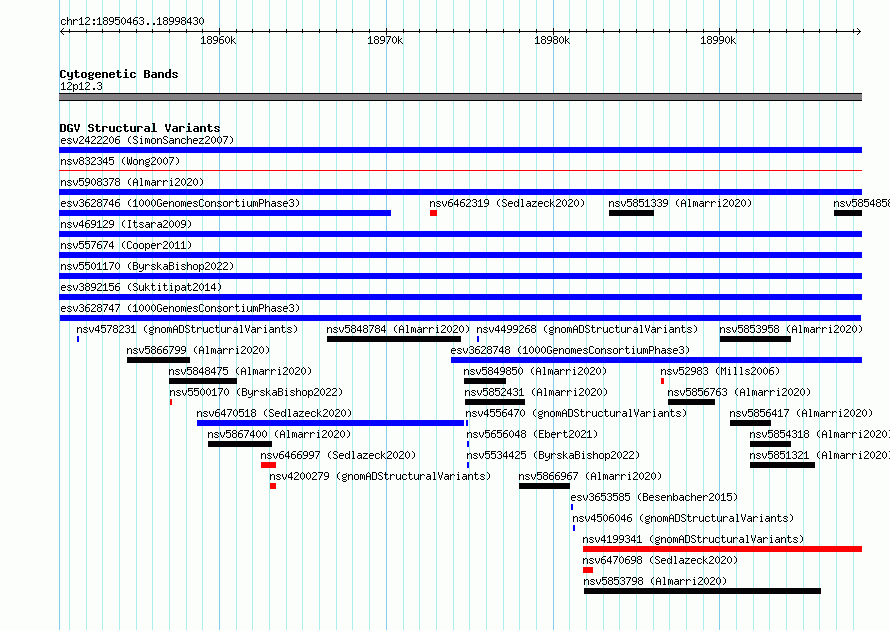Screen dimensions: 890x630
Task: Select the blue bar under esv3628748
Action: tap(657, 360)
